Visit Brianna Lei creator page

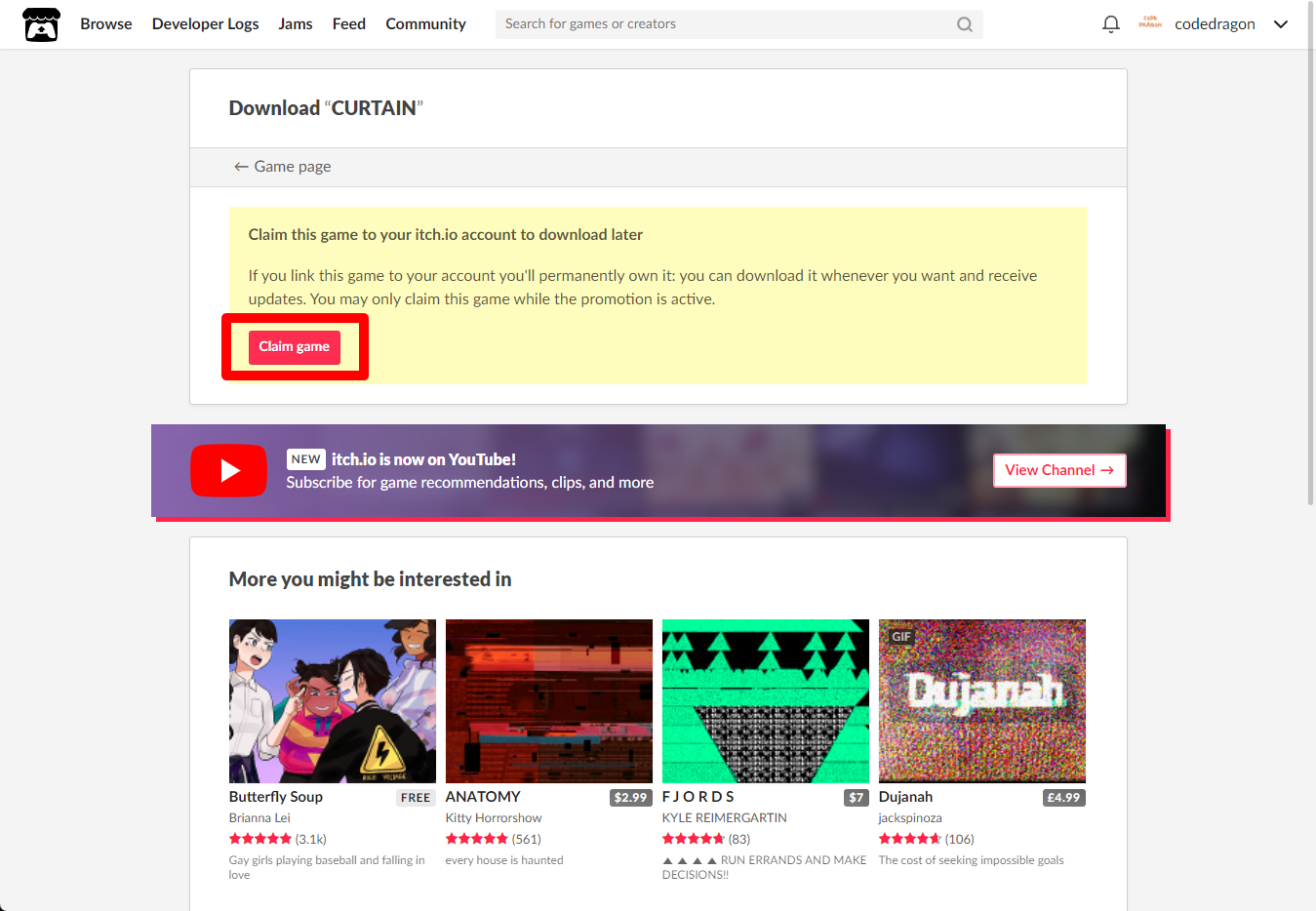tap(259, 818)
